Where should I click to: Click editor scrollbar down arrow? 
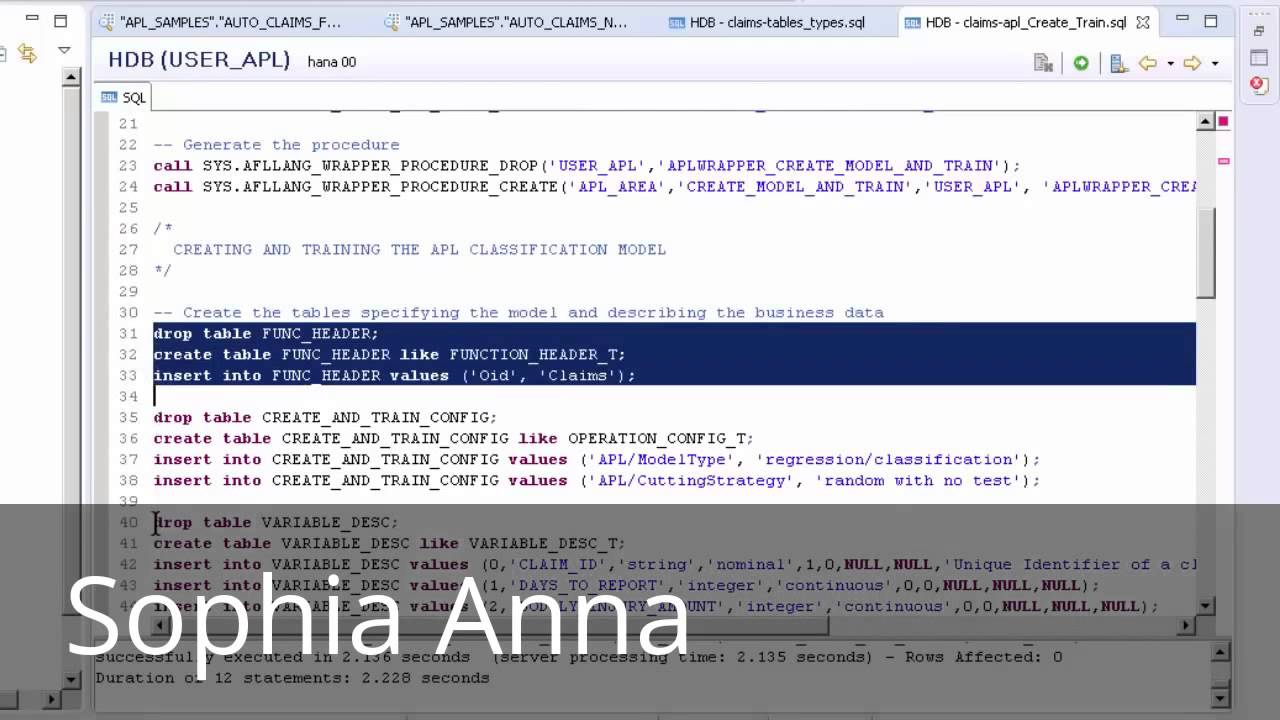pos(1205,605)
